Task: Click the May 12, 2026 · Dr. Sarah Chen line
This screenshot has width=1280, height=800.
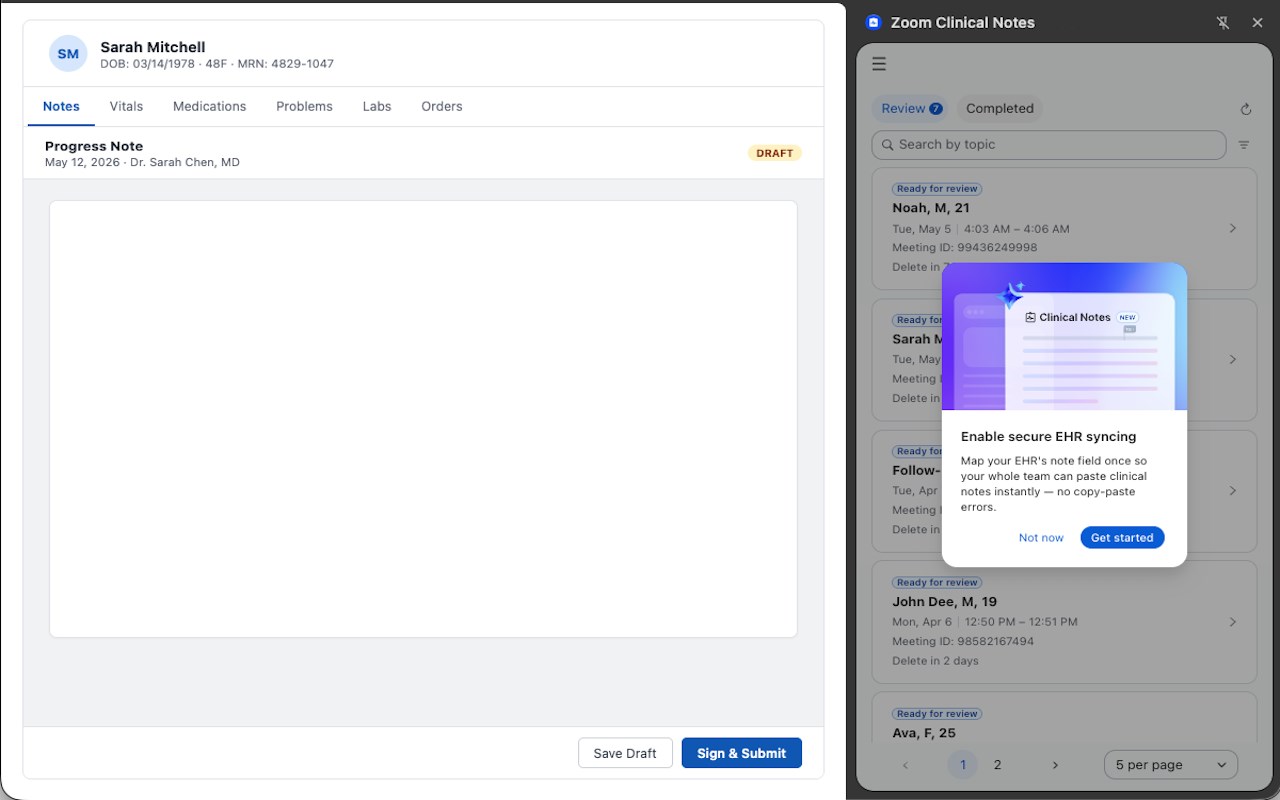Action: (142, 162)
